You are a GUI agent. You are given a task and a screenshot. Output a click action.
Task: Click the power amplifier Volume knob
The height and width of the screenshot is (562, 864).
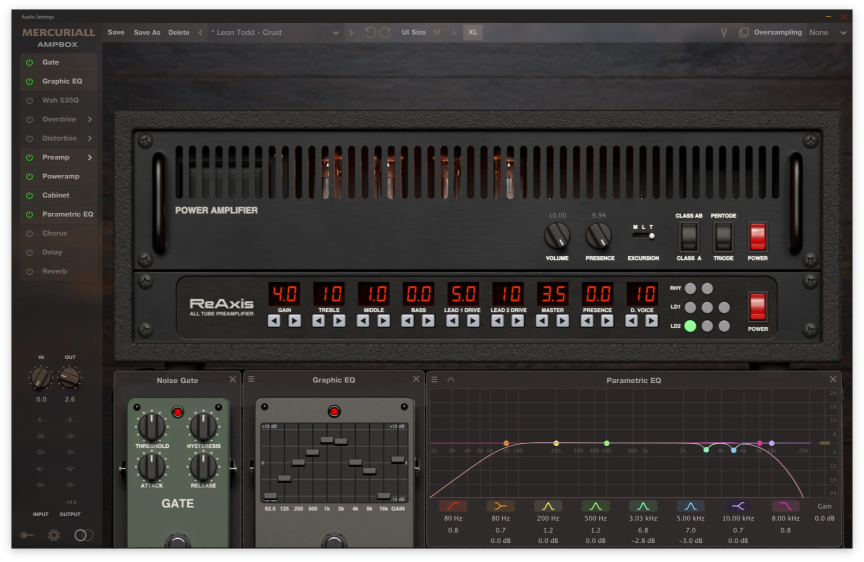[557, 235]
